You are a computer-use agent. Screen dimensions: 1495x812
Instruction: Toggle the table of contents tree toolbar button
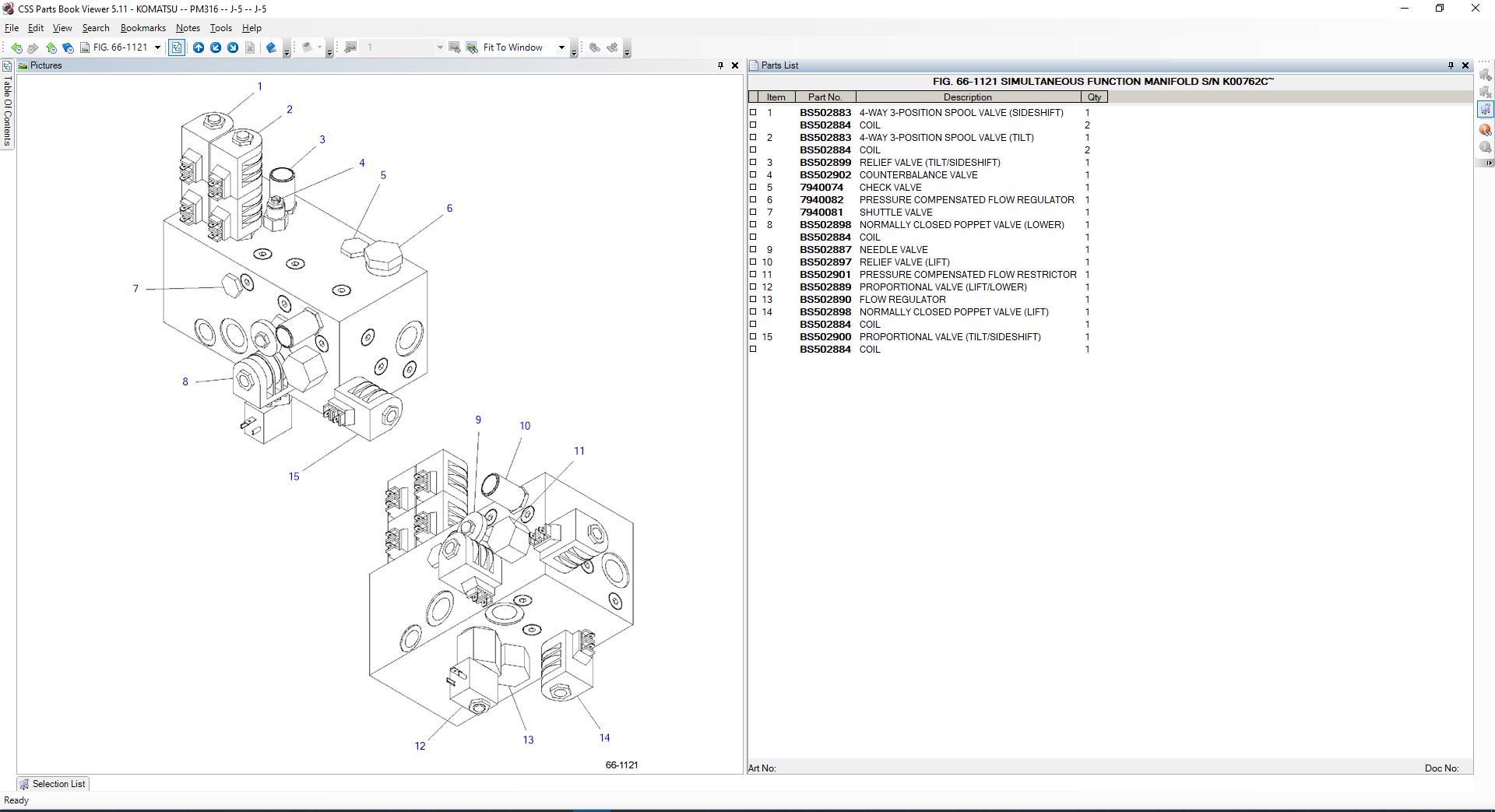point(177,47)
